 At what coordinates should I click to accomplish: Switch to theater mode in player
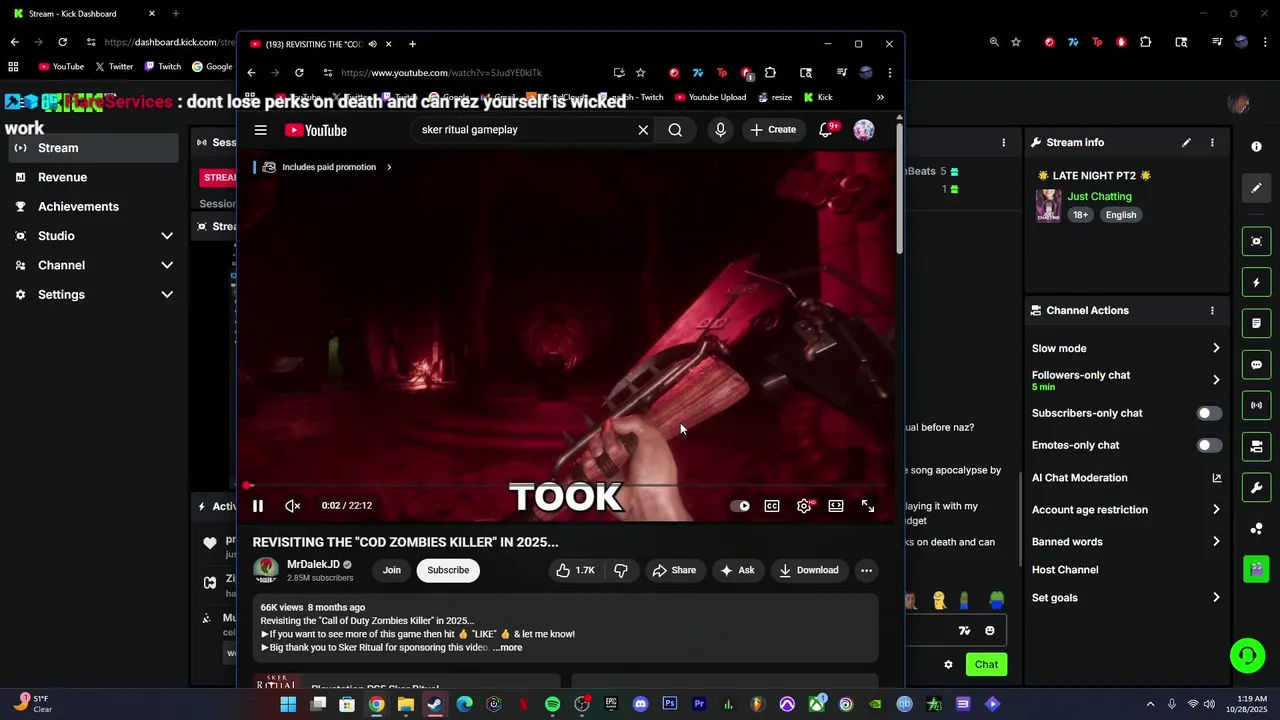(836, 506)
